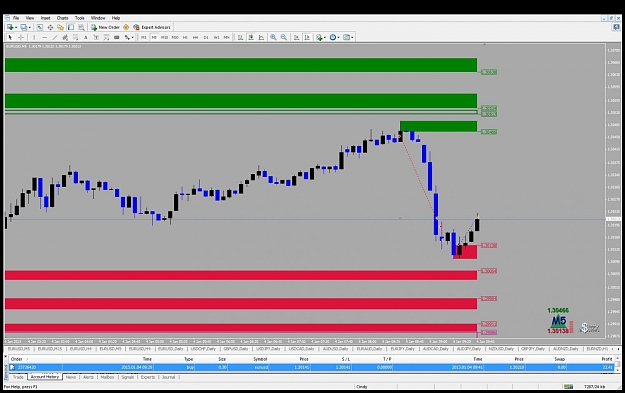Toggle the Expert Advisors button

pos(152,27)
